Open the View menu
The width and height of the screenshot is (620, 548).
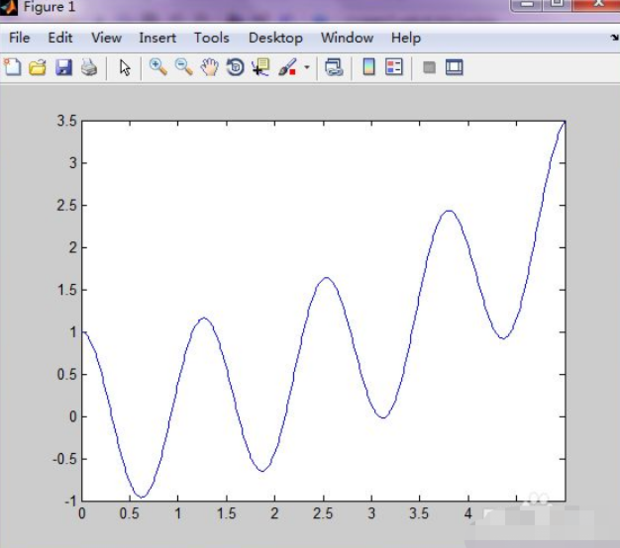tap(106, 38)
